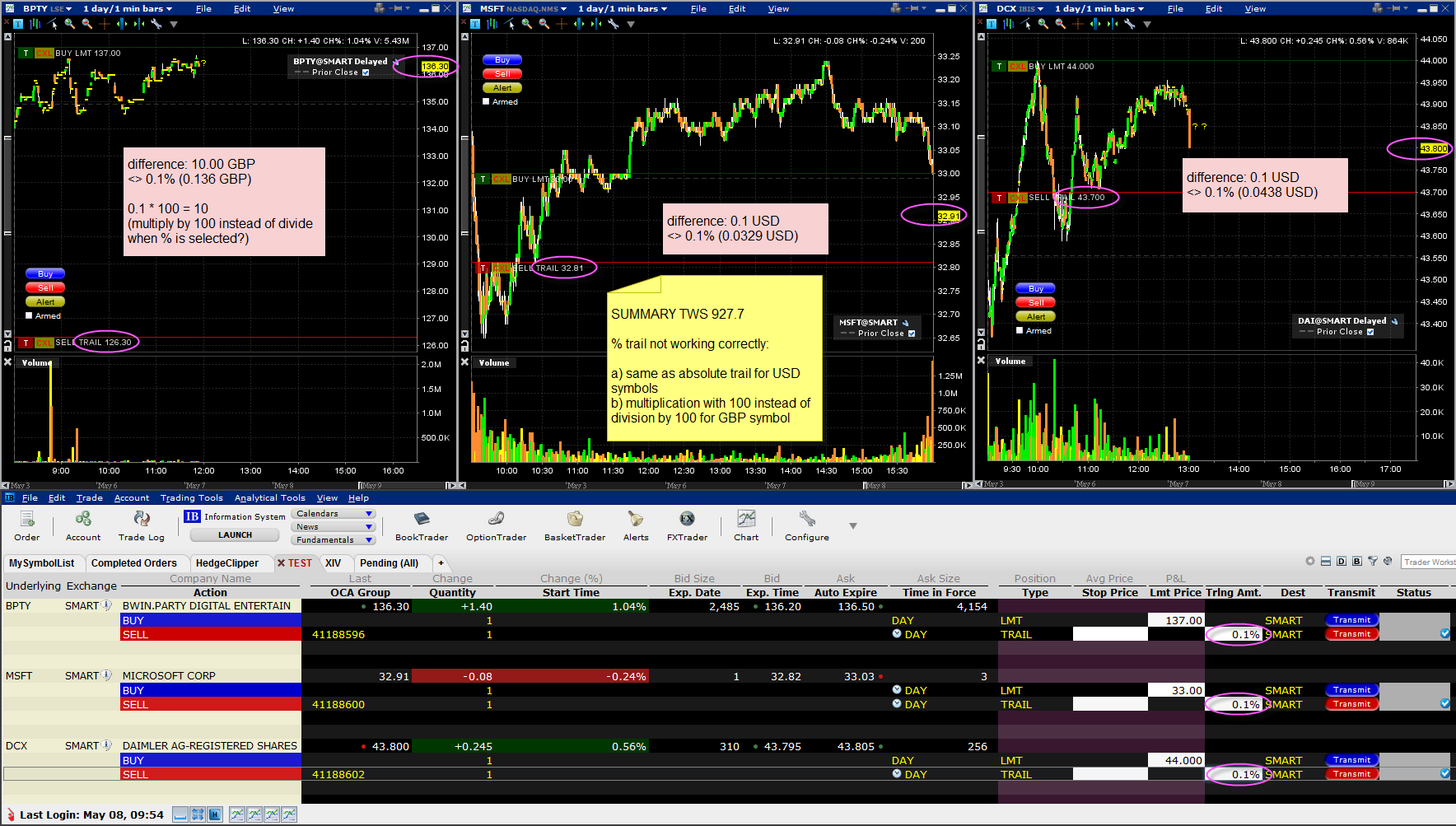Toggle Armed checkbox in DCX chart
The height and width of the screenshot is (826, 1456).
pyautogui.click(x=1020, y=330)
